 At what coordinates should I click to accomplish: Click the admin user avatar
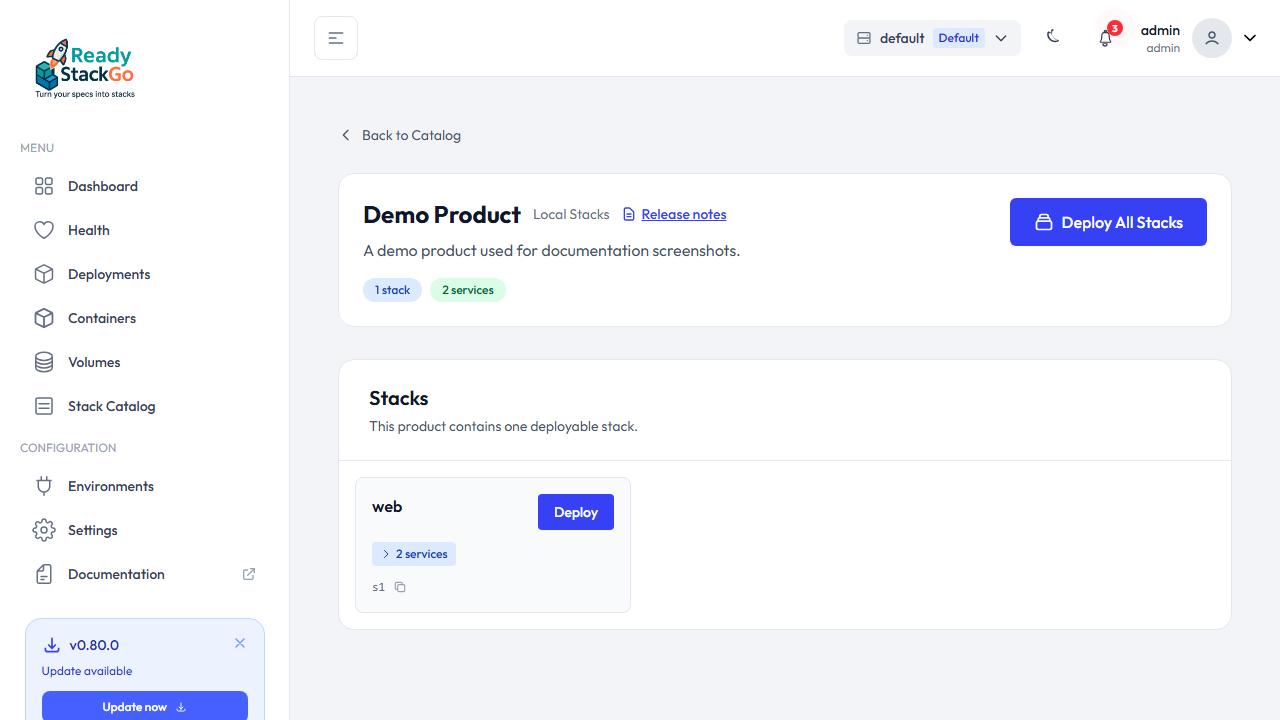[1212, 38]
